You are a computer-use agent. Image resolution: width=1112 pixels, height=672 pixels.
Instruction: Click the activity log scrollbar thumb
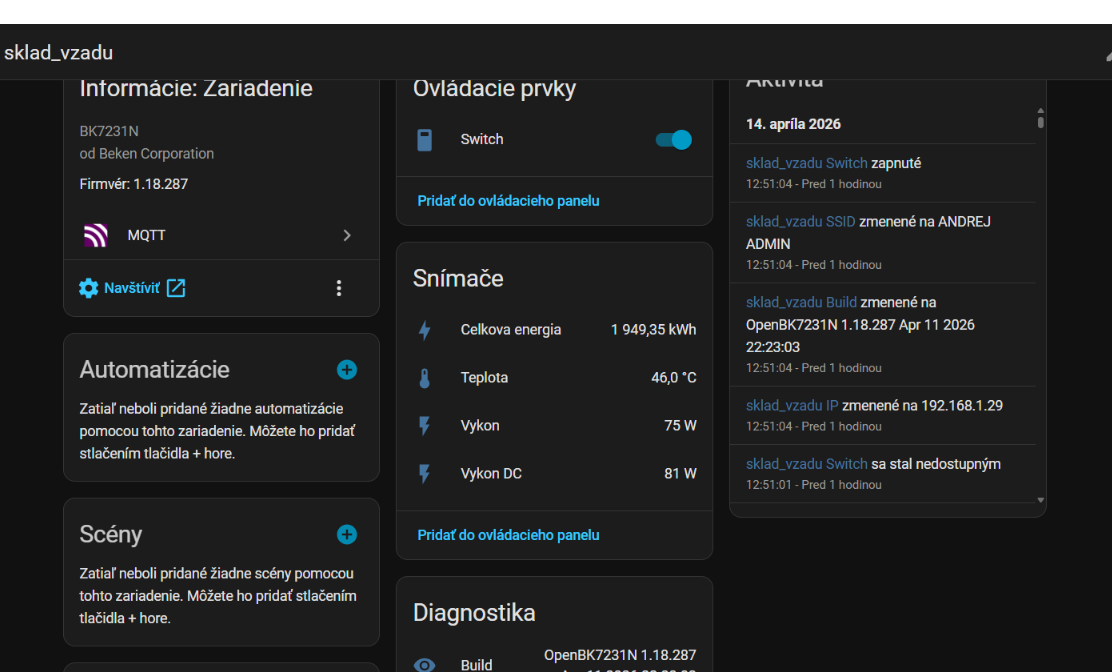coord(1040,122)
